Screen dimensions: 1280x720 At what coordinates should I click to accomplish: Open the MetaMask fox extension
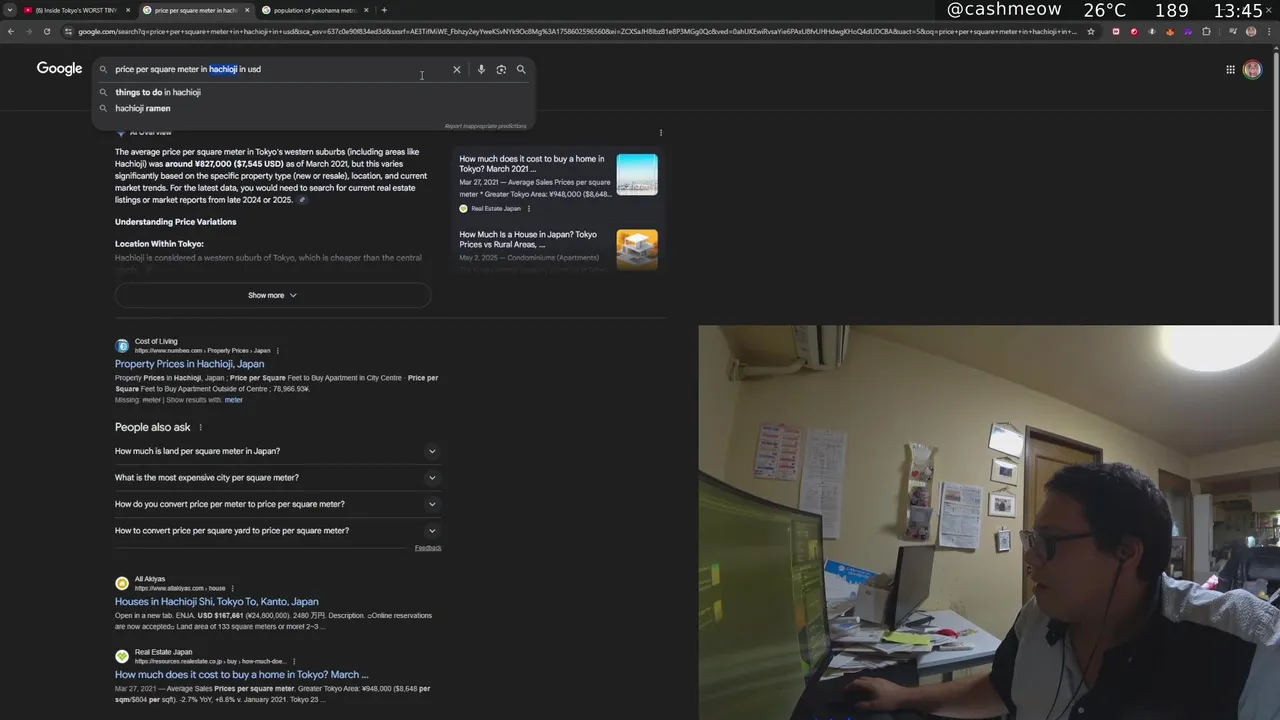tap(1170, 31)
